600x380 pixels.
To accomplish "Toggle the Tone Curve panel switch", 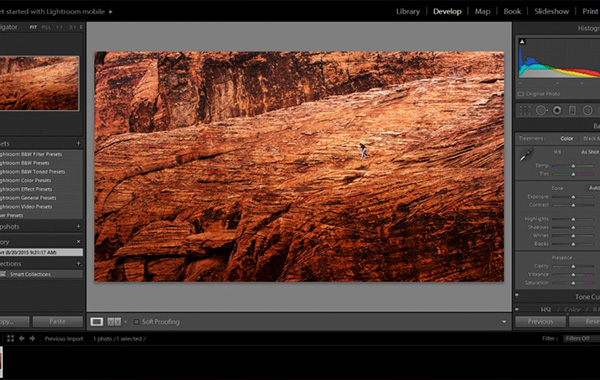I will coord(517,295).
